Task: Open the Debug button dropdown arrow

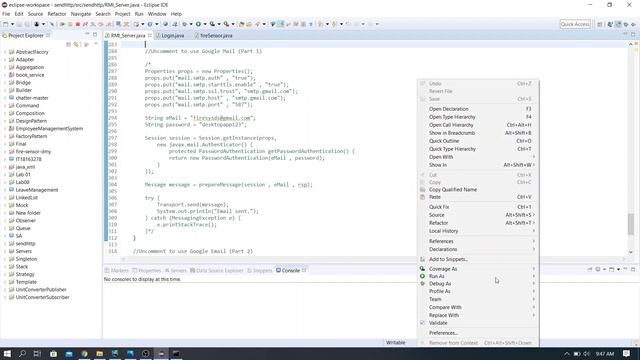Action: pyautogui.click(x=191, y=24)
